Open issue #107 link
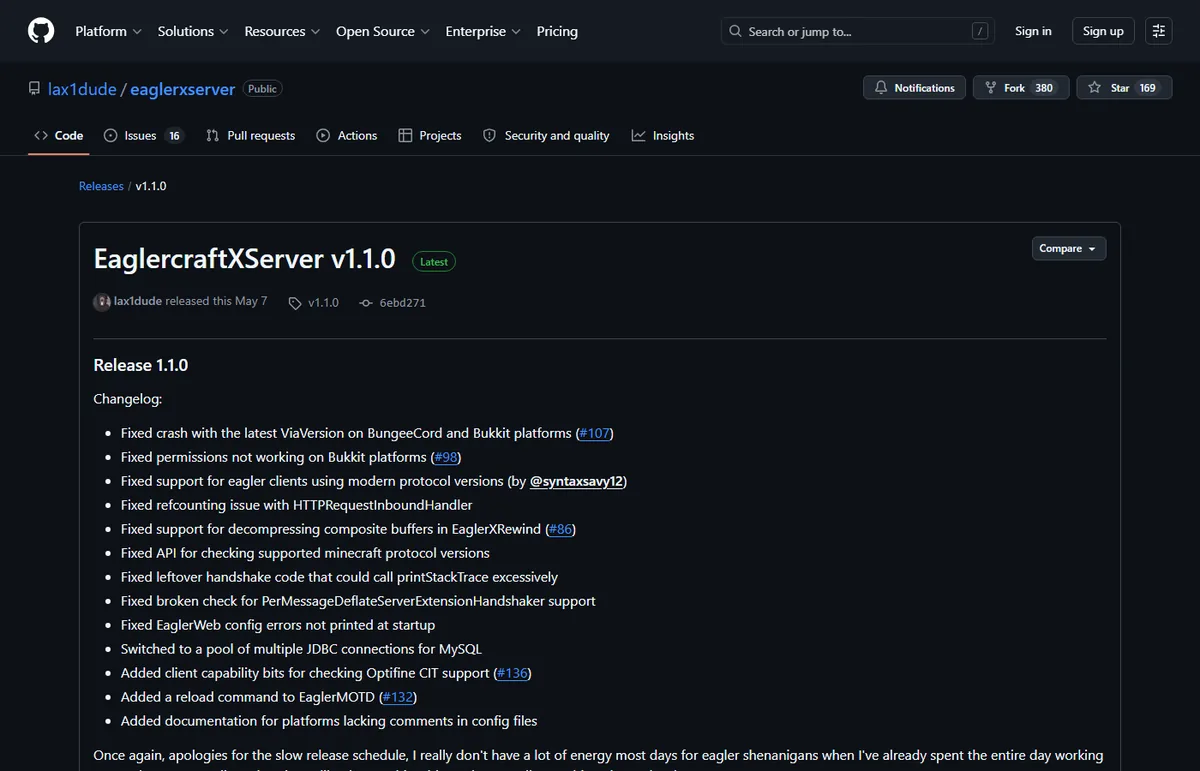This screenshot has height=771, width=1200. [595, 433]
